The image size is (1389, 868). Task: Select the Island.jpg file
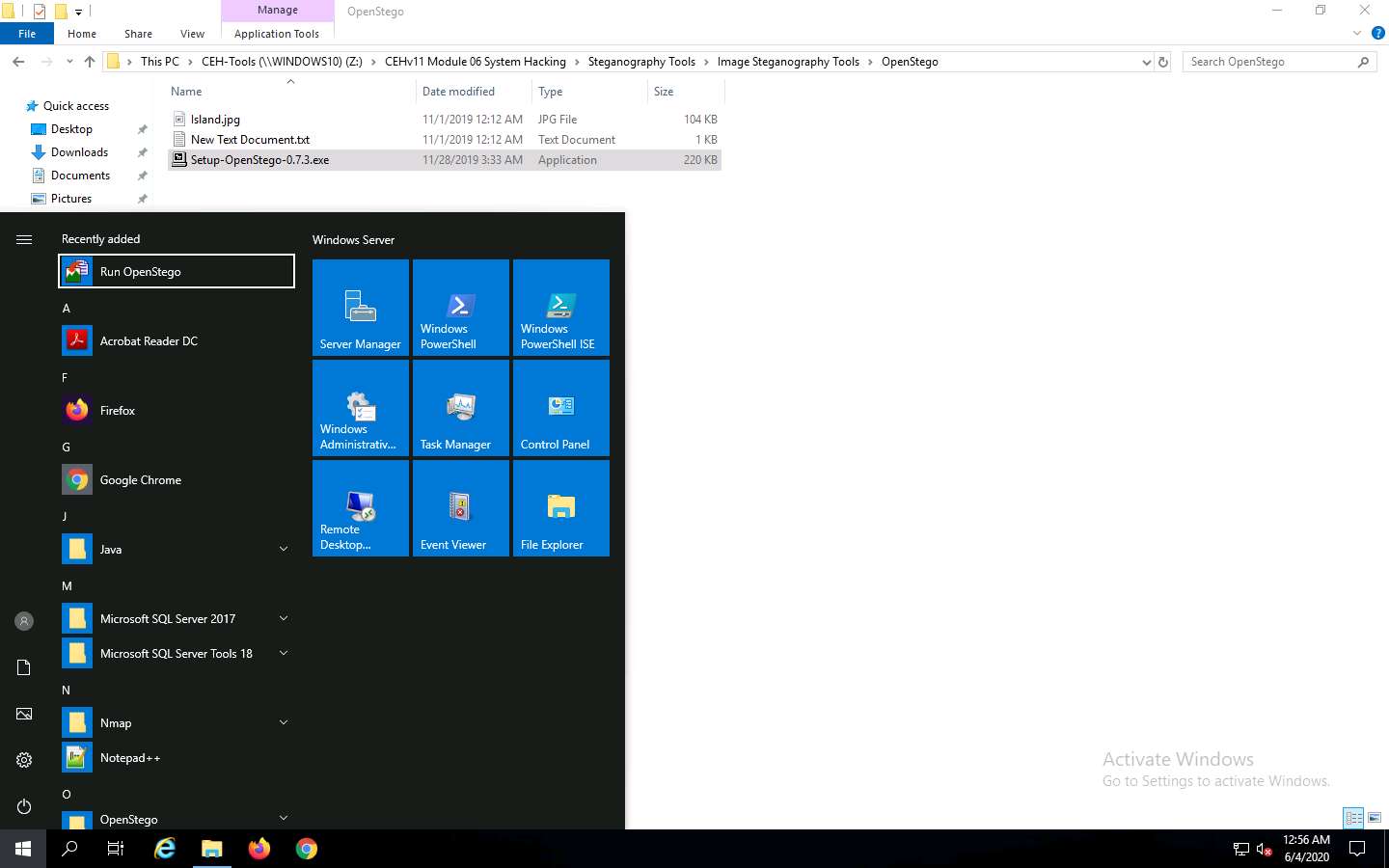[445, 120]
